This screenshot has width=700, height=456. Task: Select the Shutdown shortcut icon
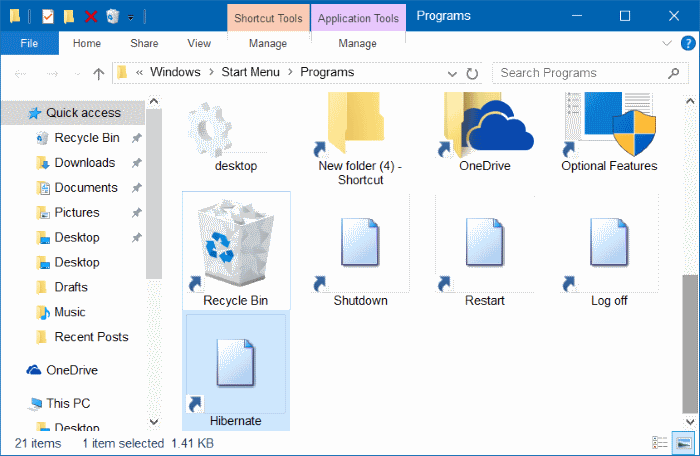pyautogui.click(x=360, y=242)
